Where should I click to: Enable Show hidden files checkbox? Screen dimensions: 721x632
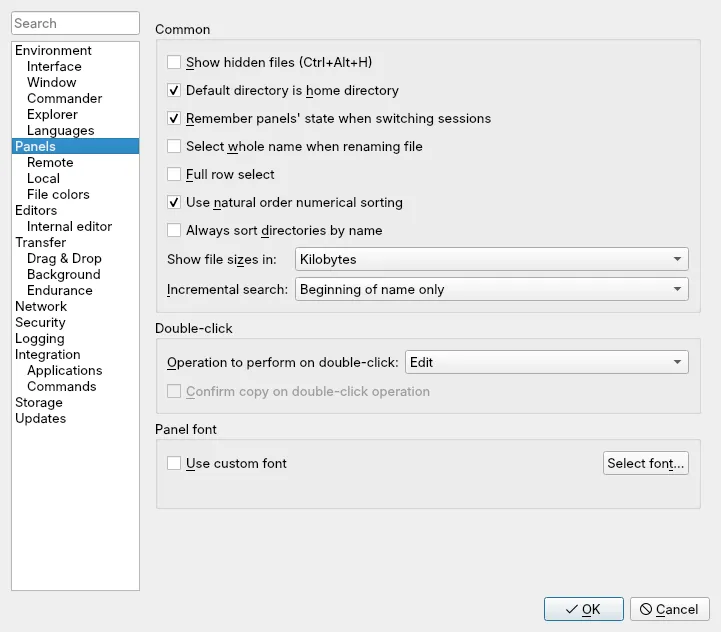click(174, 62)
